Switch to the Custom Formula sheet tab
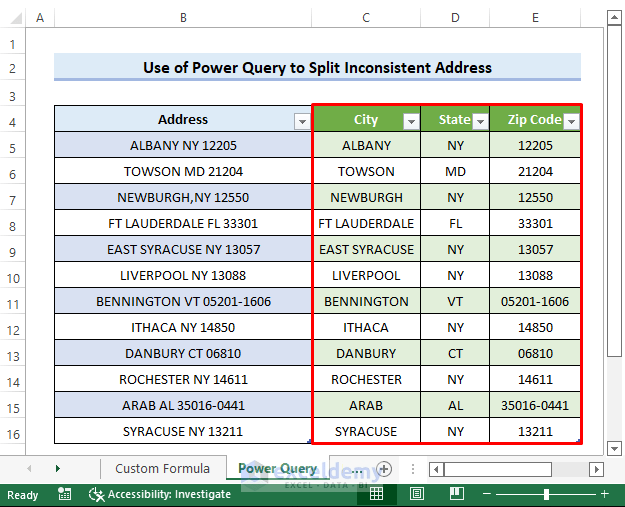The height and width of the screenshot is (507, 625). pyautogui.click(x=163, y=468)
